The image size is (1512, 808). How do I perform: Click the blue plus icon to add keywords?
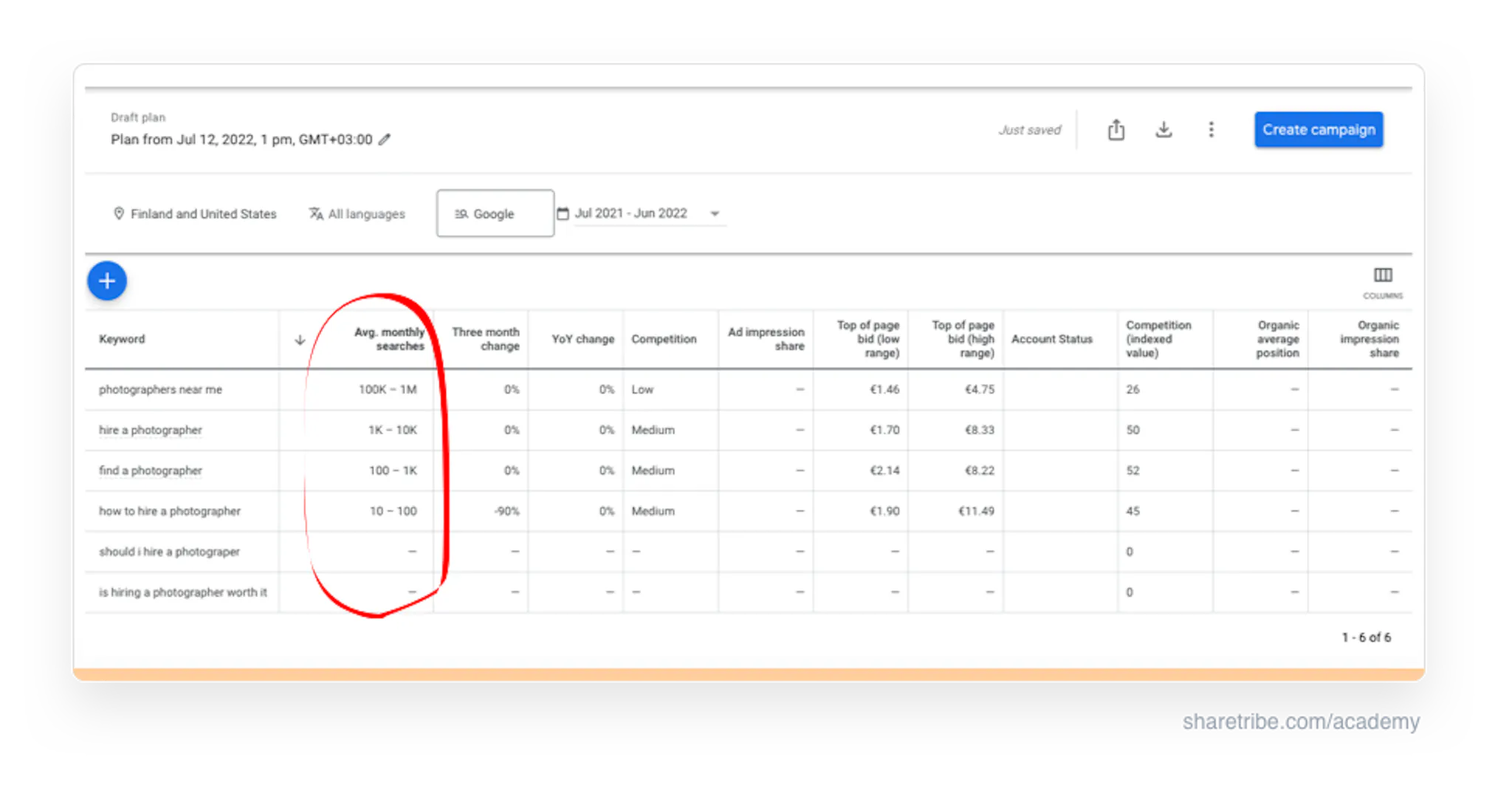click(106, 281)
